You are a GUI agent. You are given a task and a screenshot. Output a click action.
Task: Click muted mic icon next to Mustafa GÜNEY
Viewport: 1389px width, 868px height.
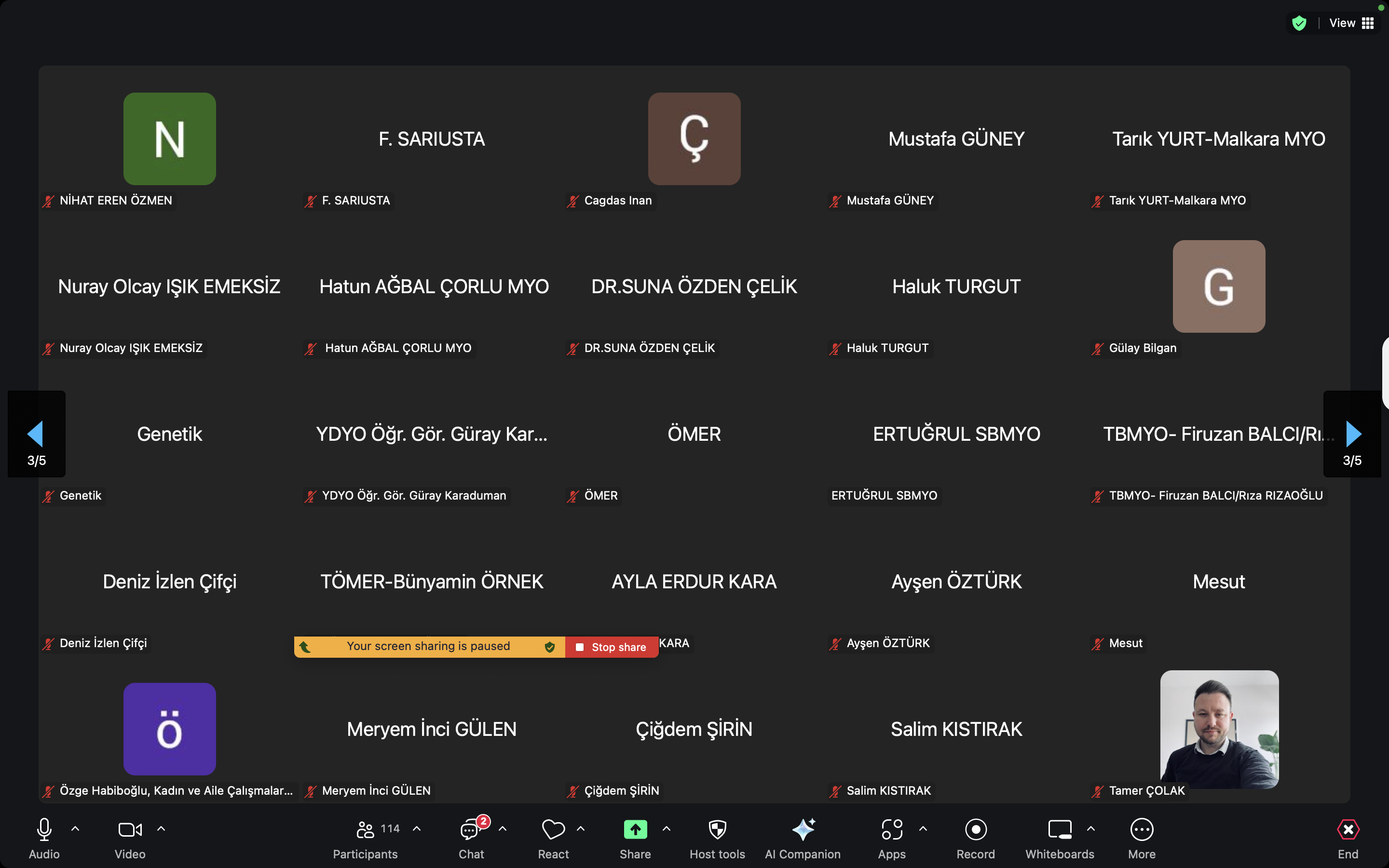835,201
